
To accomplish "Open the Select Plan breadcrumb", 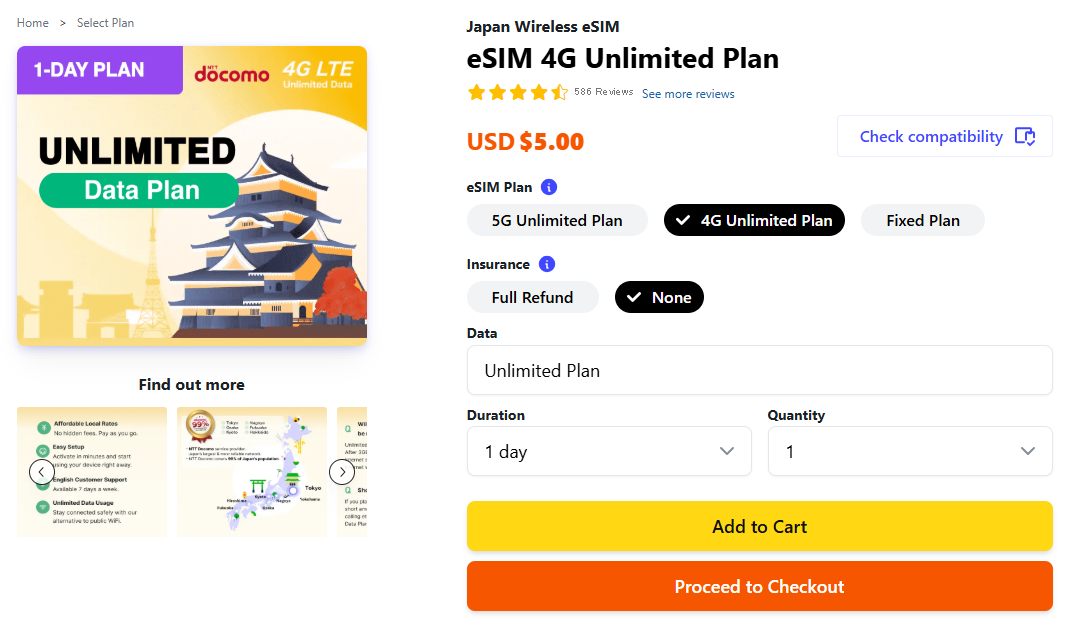I will [x=105, y=23].
